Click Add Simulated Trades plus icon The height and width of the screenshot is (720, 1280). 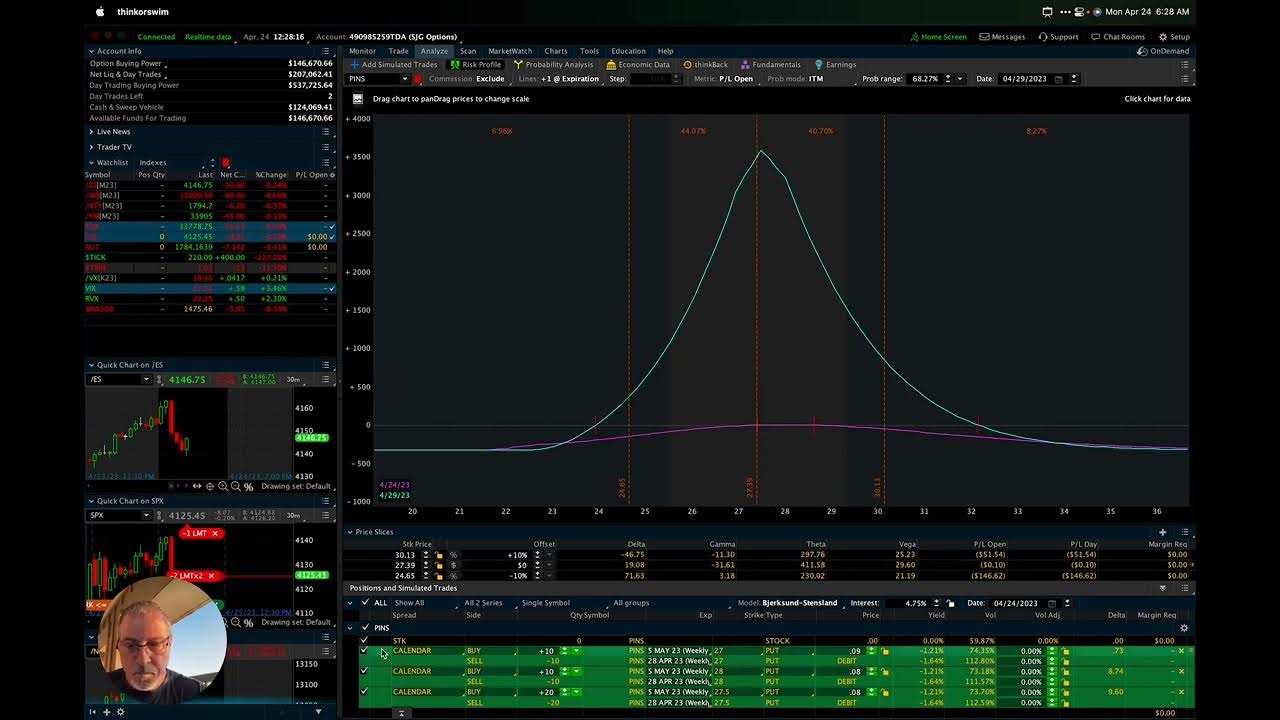click(x=354, y=65)
